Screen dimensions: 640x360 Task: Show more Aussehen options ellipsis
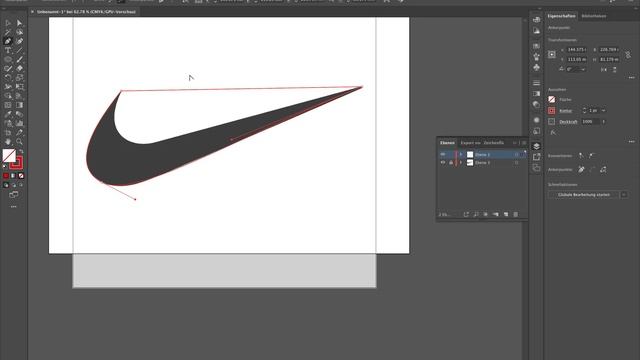(631, 142)
